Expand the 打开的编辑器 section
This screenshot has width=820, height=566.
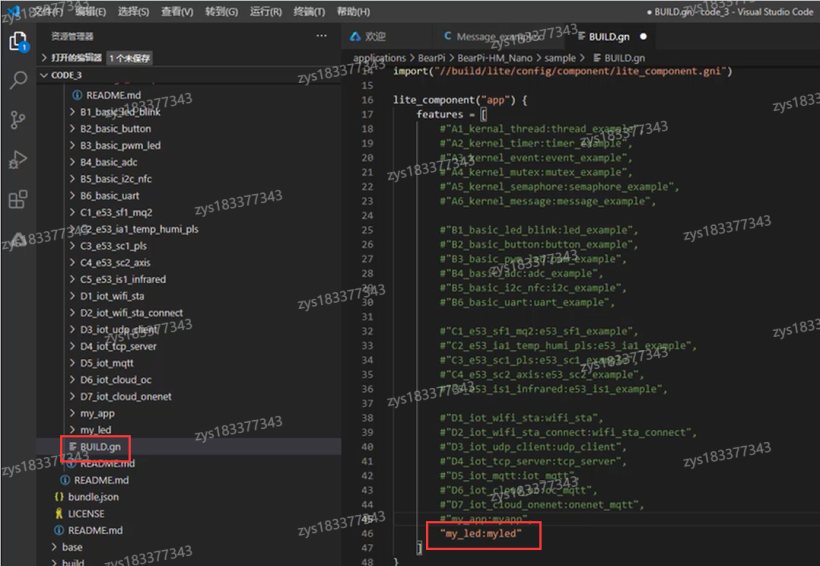pos(77,58)
